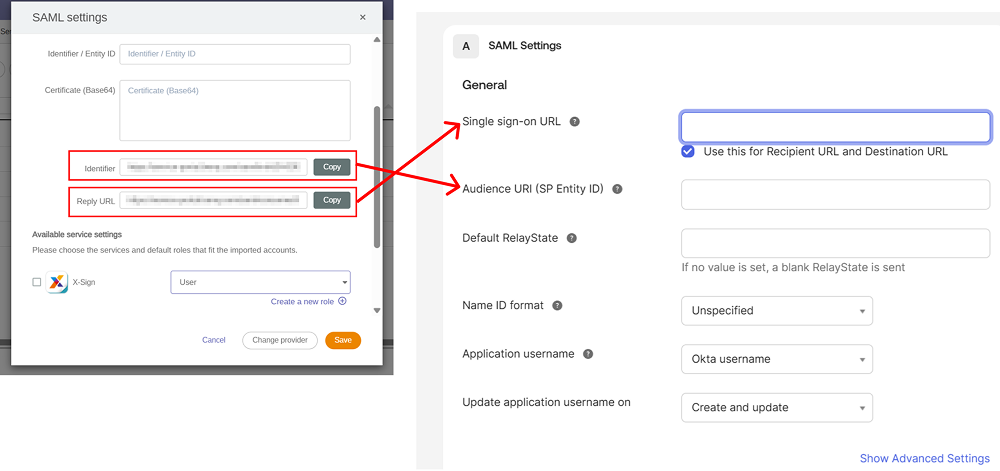The image size is (1000, 471).
Task: Click the Audience URI input field
Action: [835, 194]
